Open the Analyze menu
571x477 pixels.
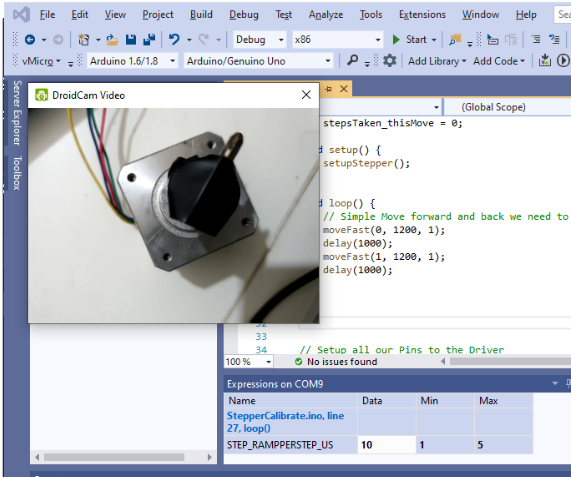coord(326,15)
